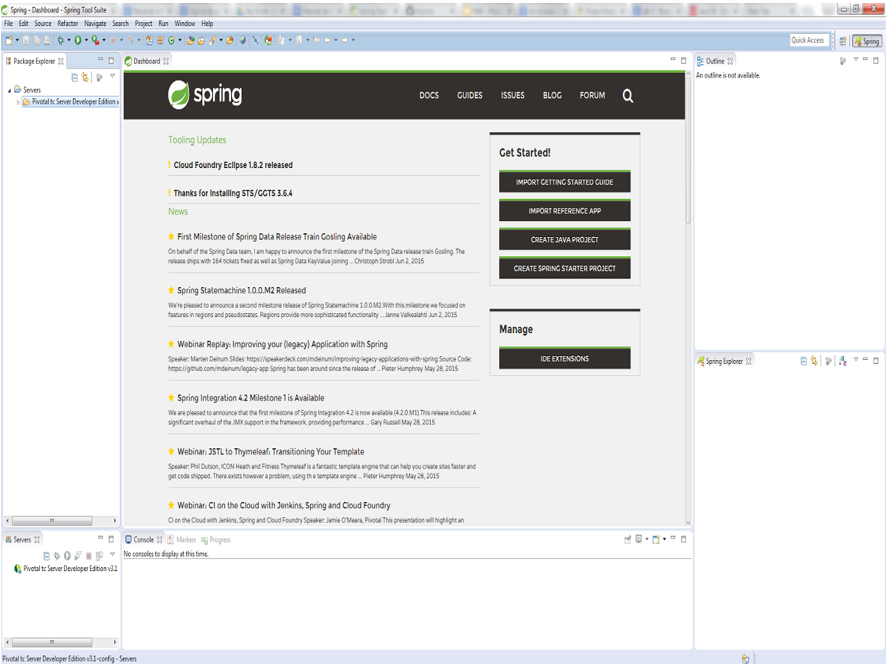
Task: Click the Stop server red square in Servers view
Action: pos(88,556)
